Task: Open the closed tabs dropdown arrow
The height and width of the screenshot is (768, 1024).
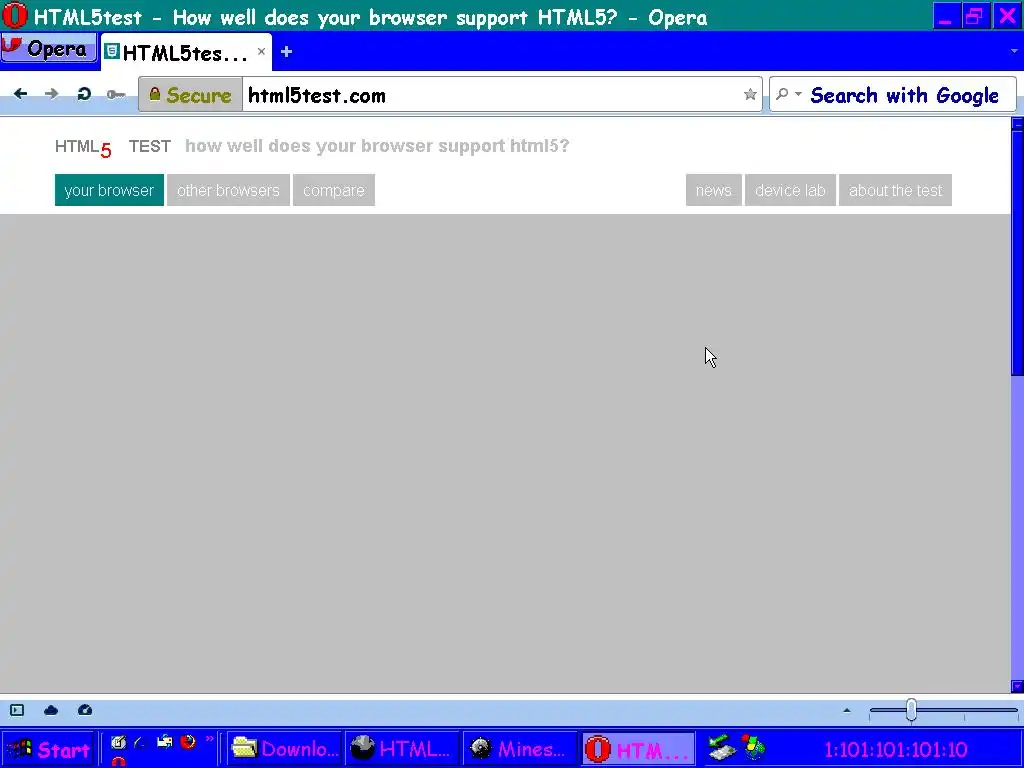Action: (x=1014, y=51)
